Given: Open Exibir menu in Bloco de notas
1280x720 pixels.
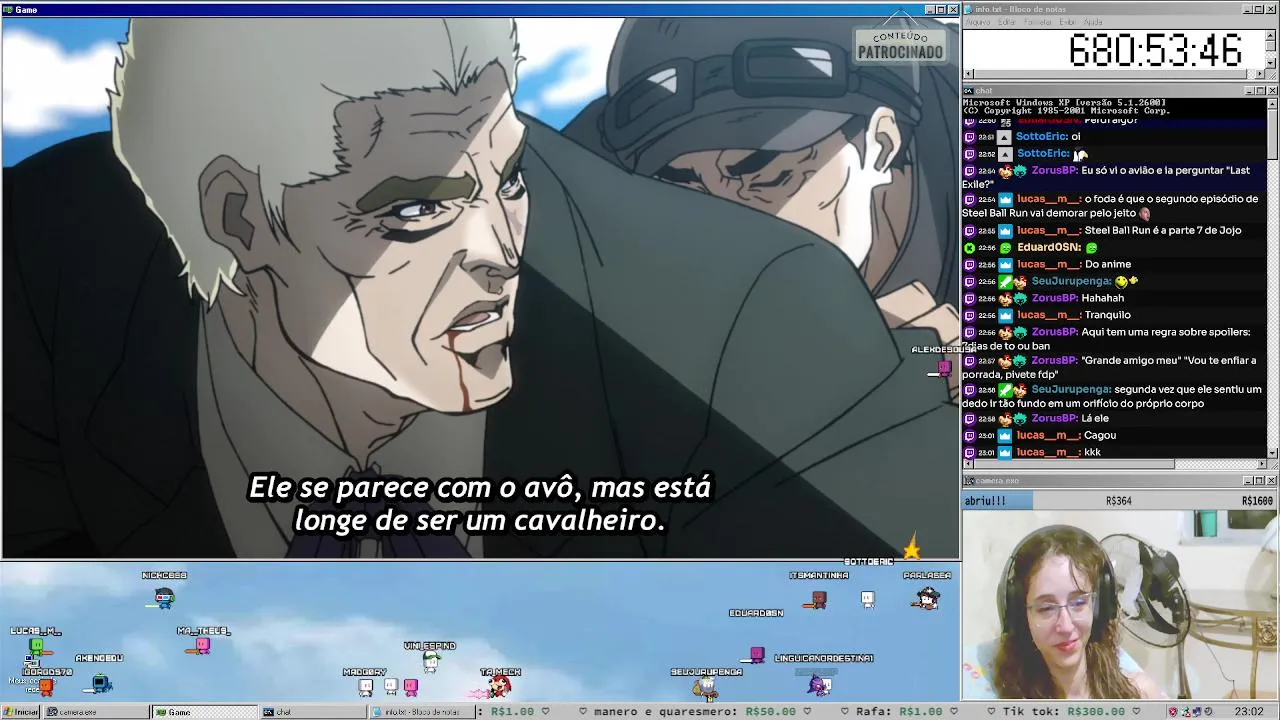Looking at the screenshot, I should coord(1067,22).
